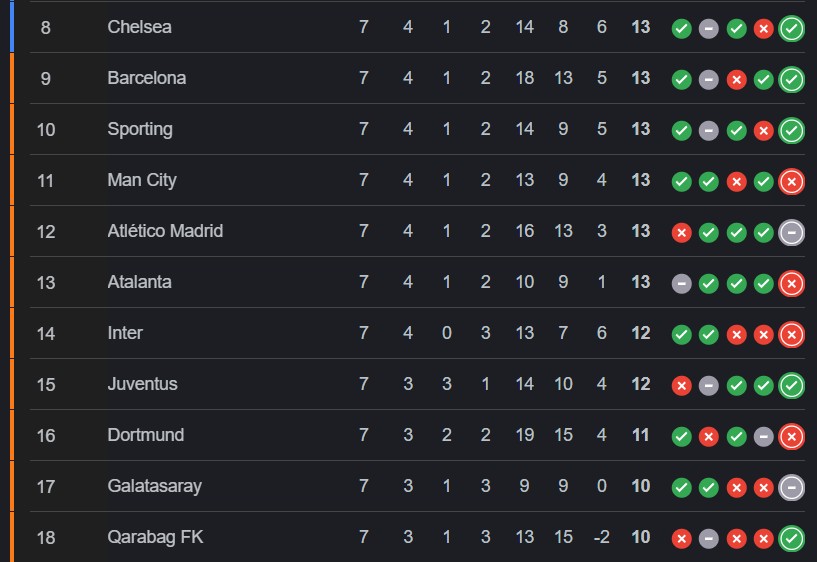Click Galatasaray's outlined grey draw icon

[x=792, y=487]
